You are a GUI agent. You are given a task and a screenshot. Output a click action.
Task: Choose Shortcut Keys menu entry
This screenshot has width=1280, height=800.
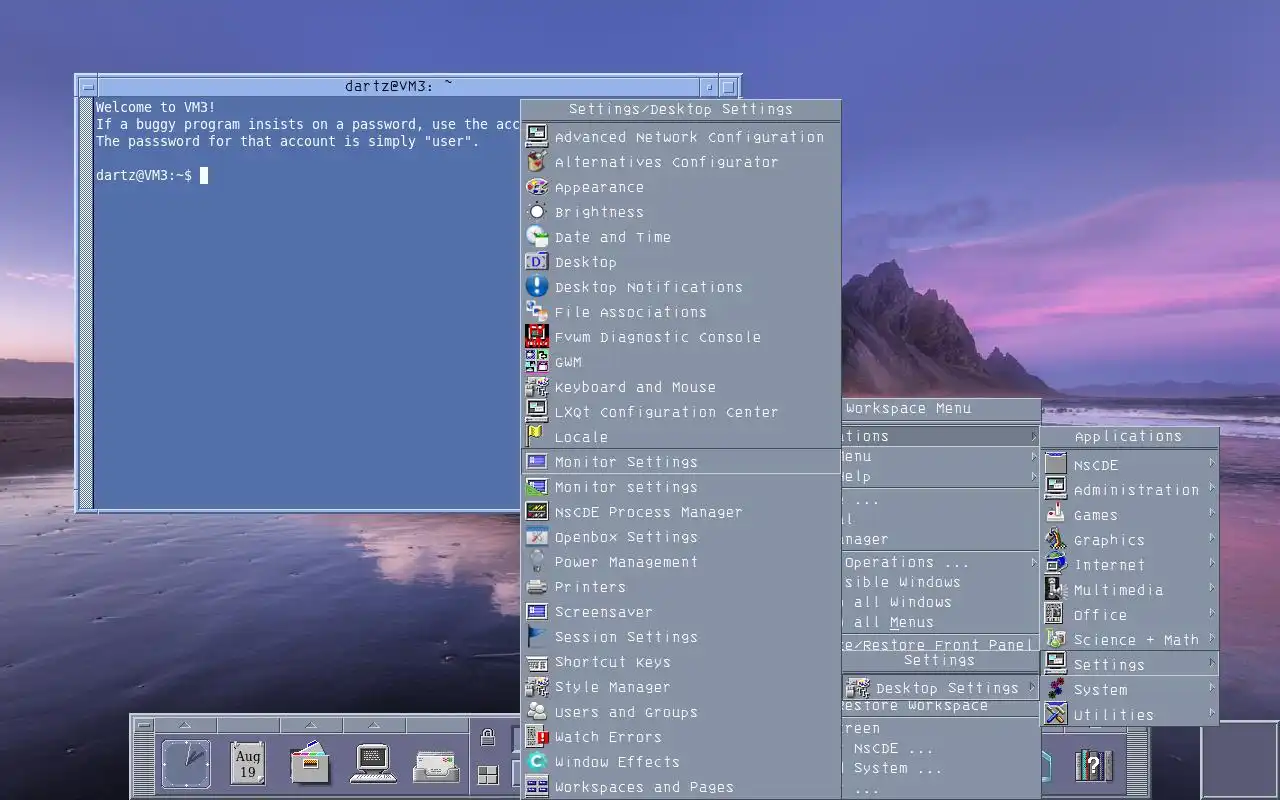(x=680, y=661)
